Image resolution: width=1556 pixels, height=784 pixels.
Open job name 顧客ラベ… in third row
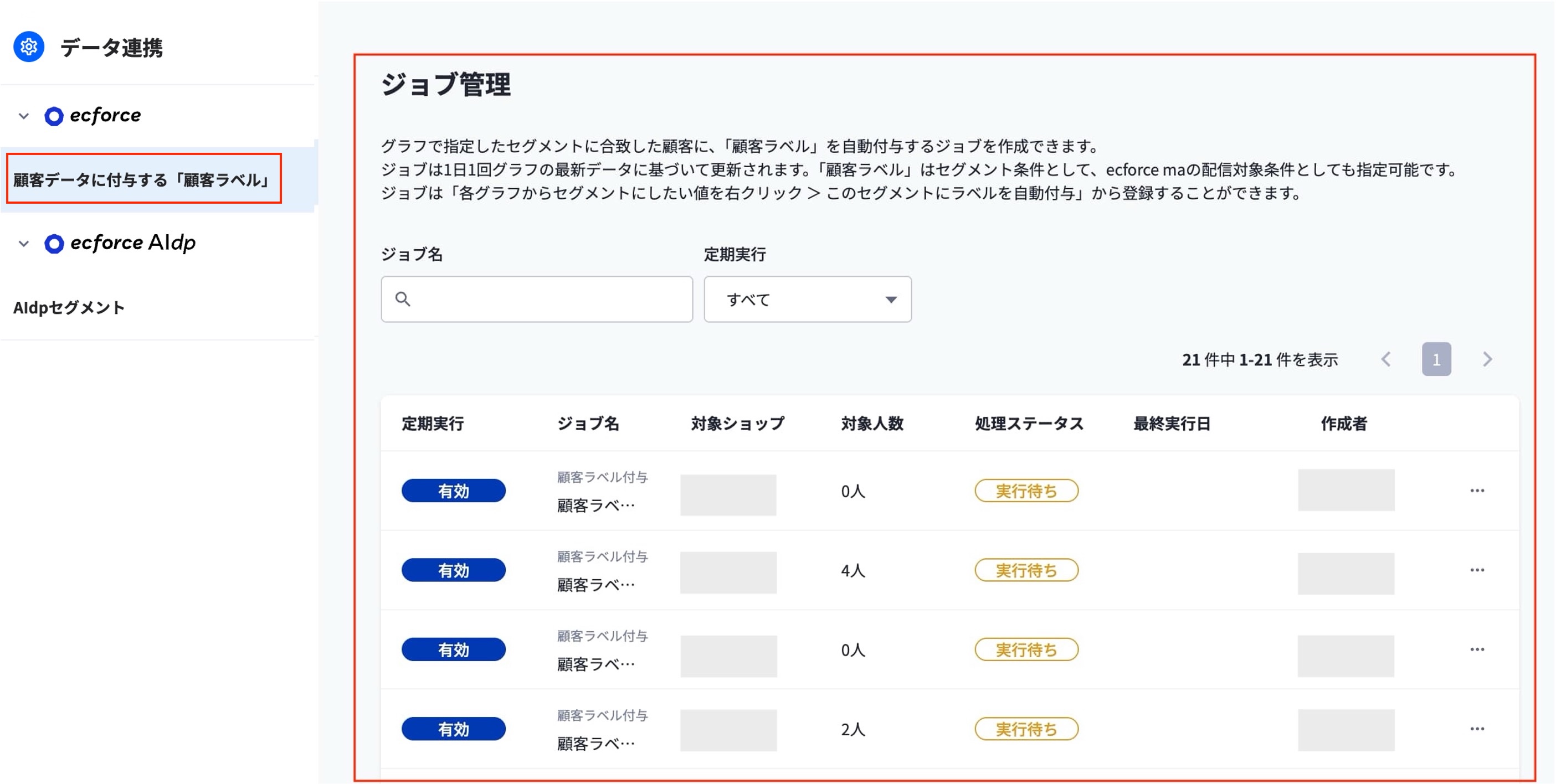click(x=595, y=664)
